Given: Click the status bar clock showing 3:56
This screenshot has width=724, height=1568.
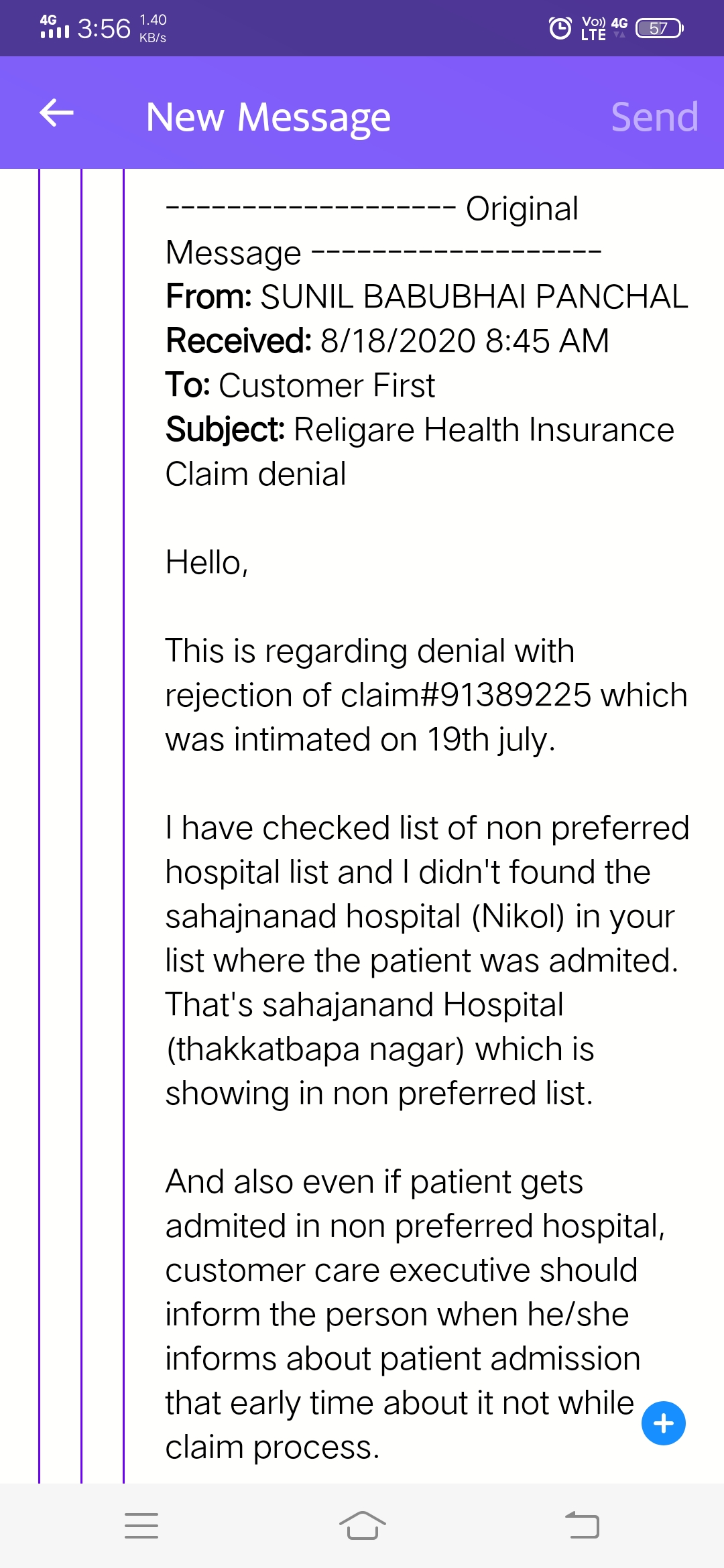Looking at the screenshot, I should point(104,29).
